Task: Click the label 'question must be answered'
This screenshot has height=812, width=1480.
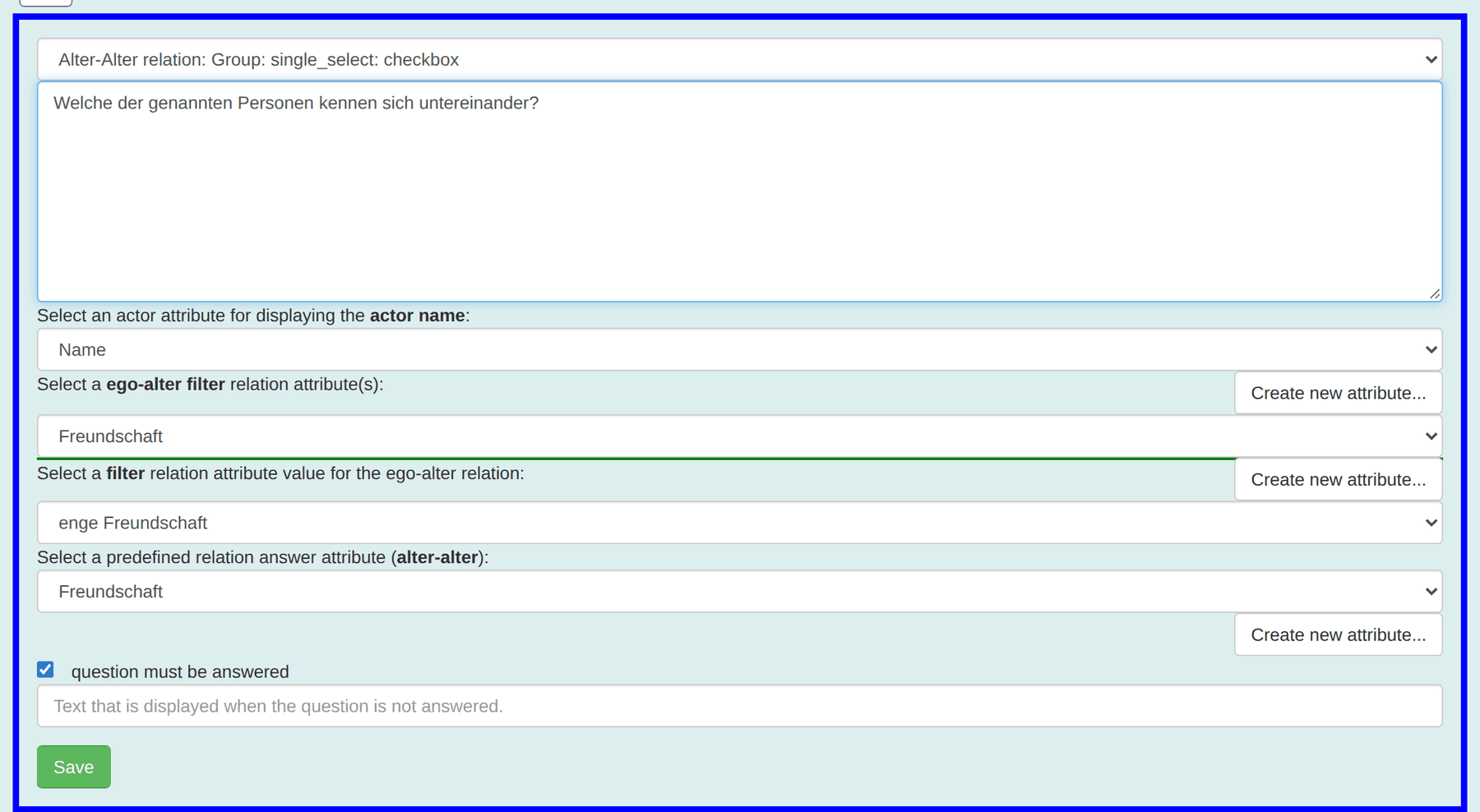Action: 180,671
